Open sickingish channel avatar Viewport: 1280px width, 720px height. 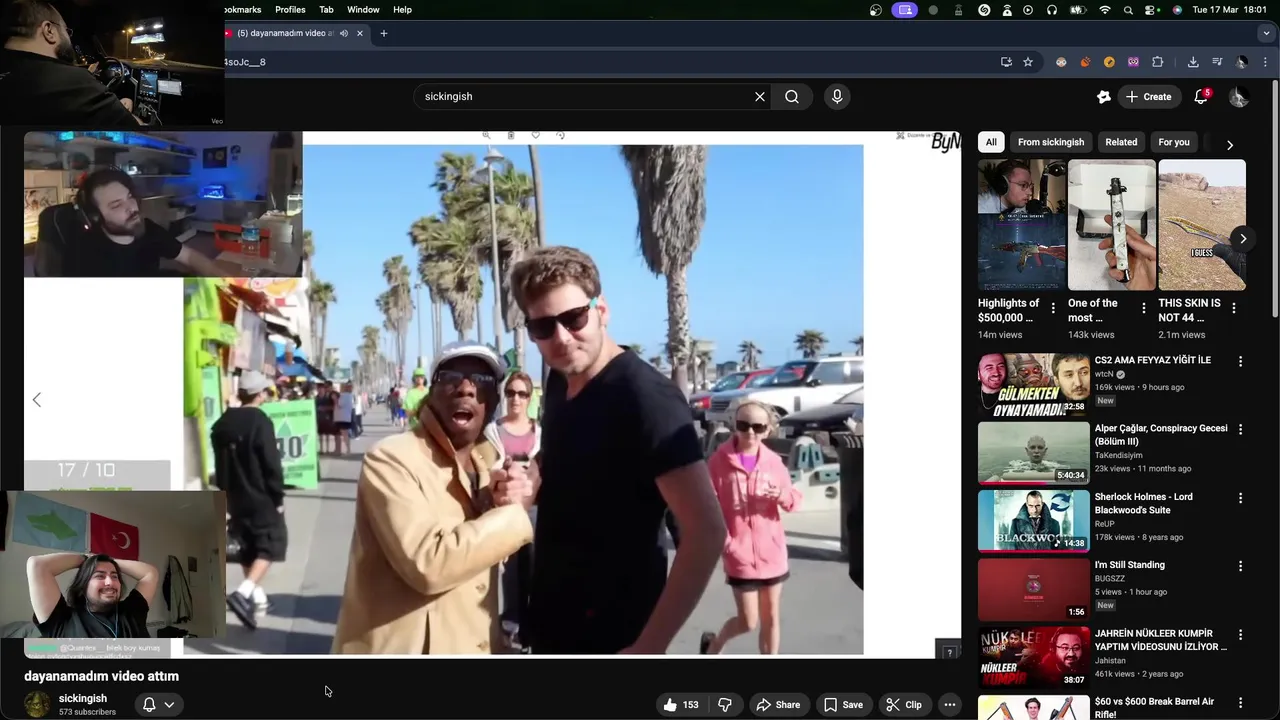pyautogui.click(x=38, y=704)
